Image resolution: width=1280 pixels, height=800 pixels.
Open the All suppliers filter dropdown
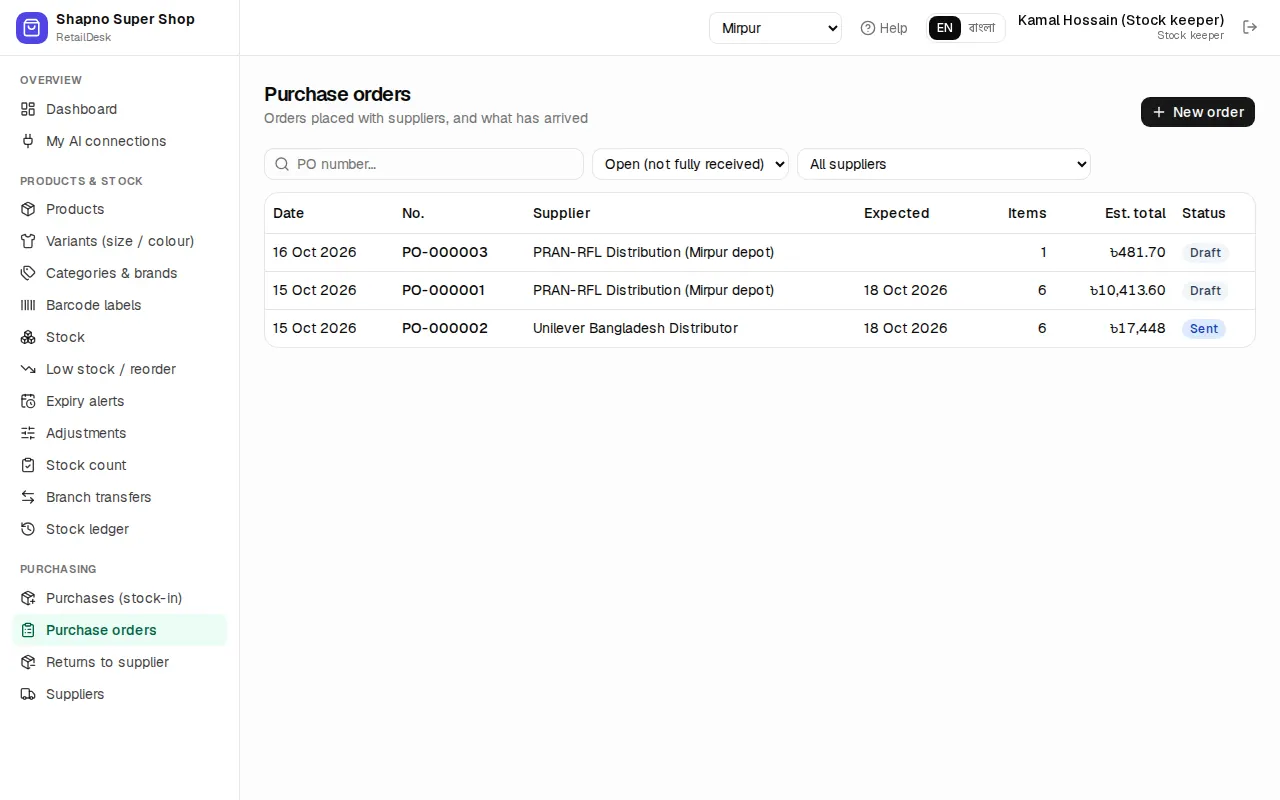pos(944,164)
